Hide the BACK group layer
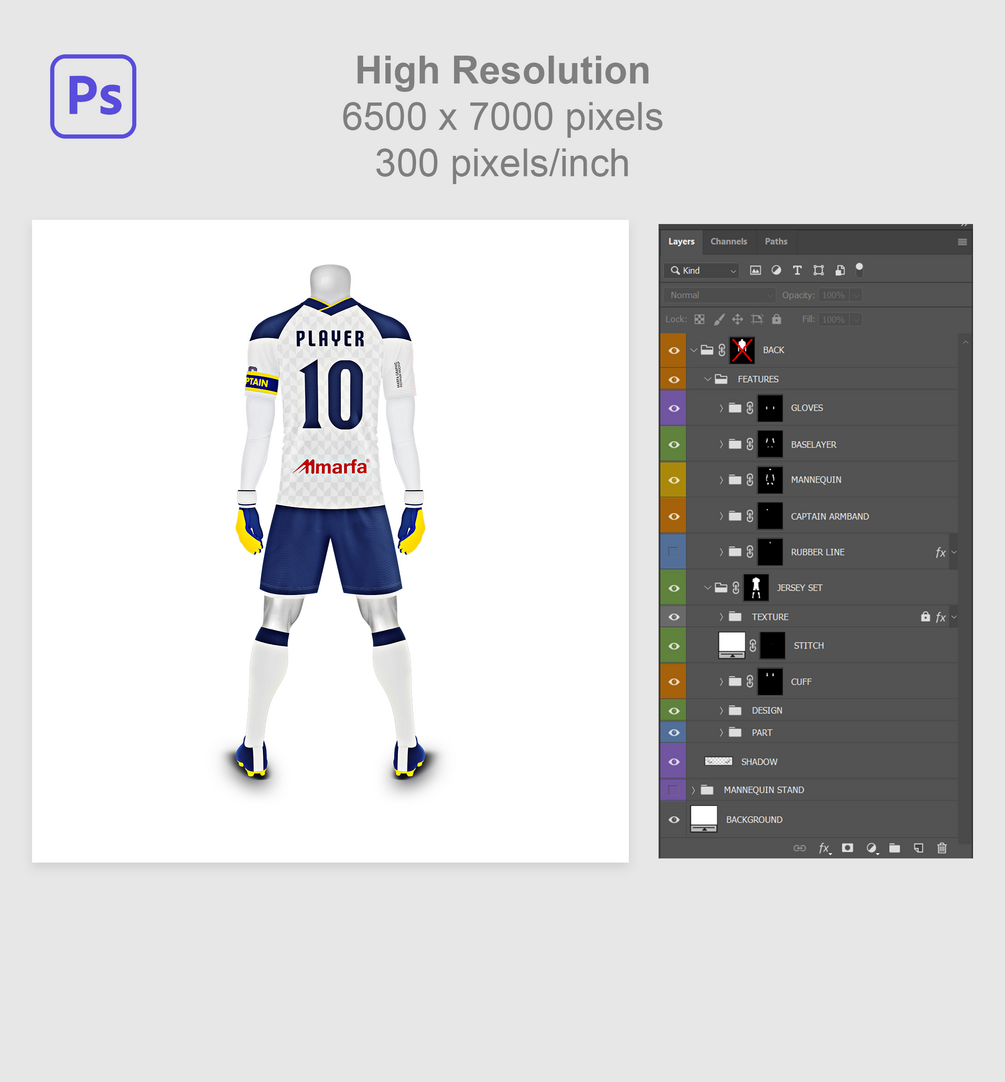Screen dimensions: 1005x1082 click(674, 351)
